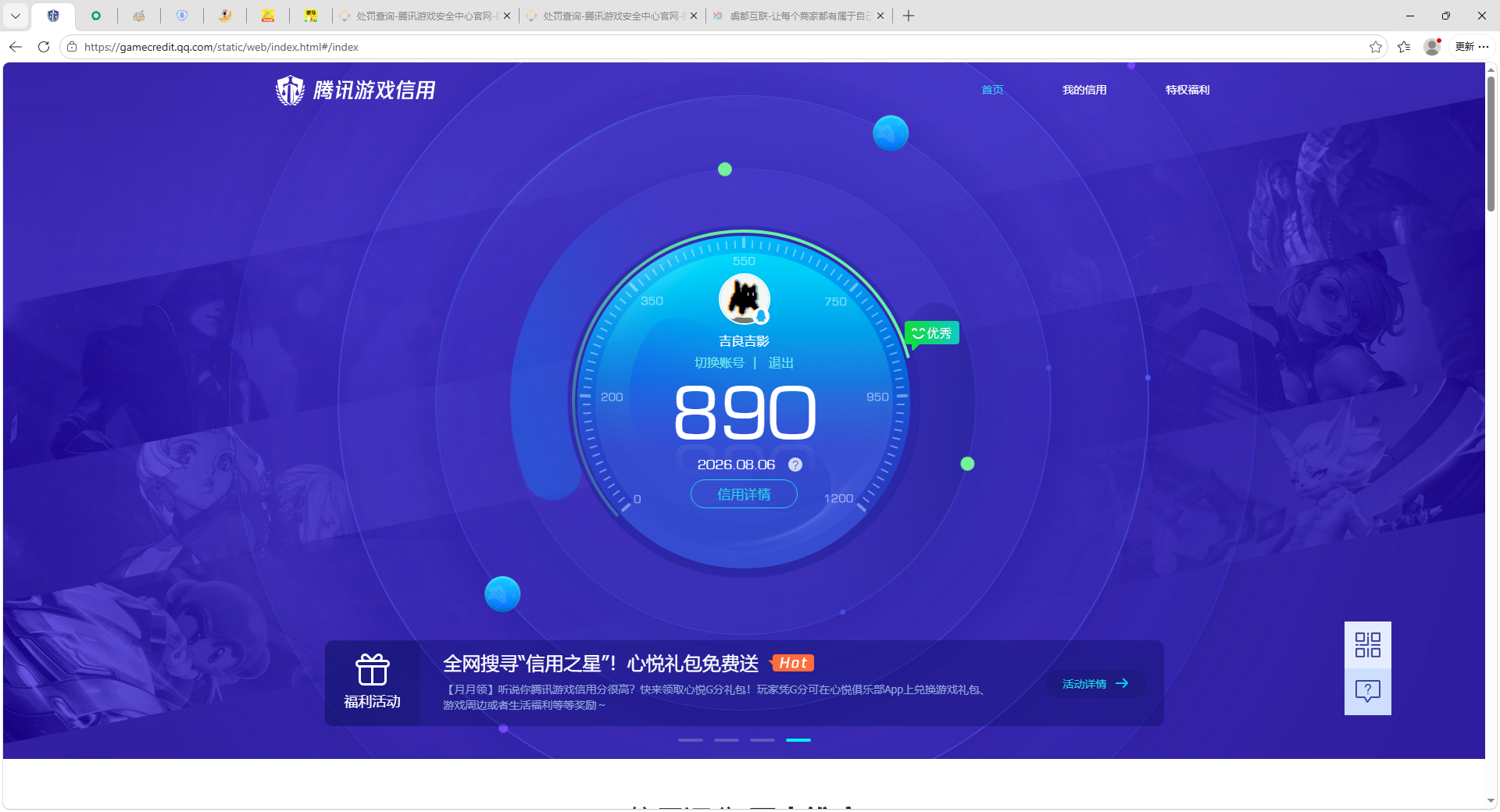Image resolution: width=1500 pixels, height=812 pixels.
Task: Open the 特权福利 navigation item
Action: 1187,90
